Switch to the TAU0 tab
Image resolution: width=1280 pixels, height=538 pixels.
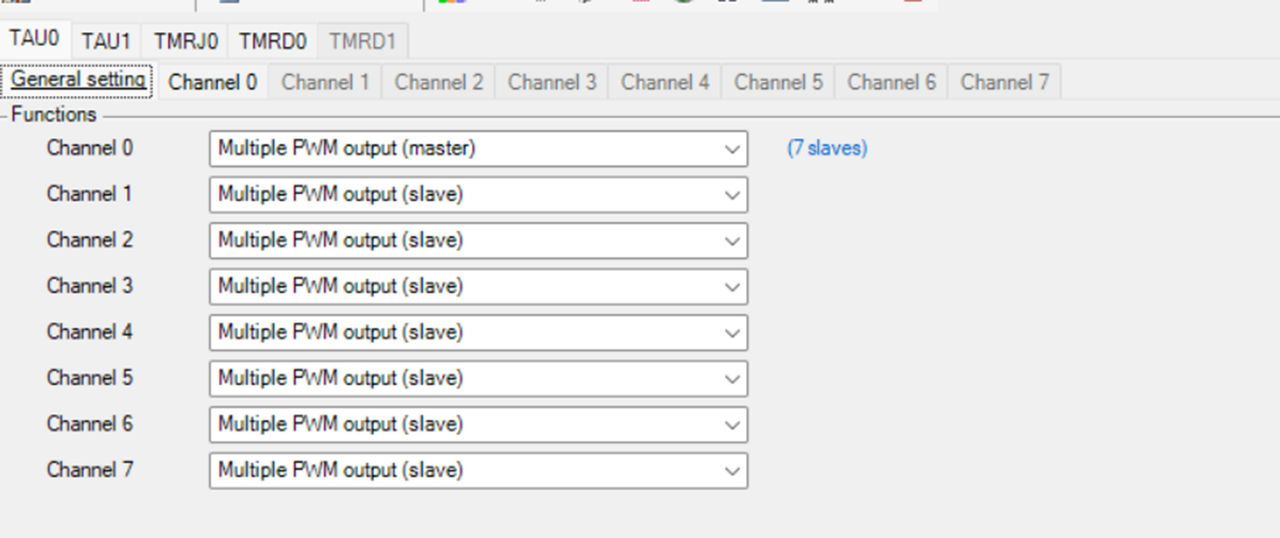pos(35,40)
